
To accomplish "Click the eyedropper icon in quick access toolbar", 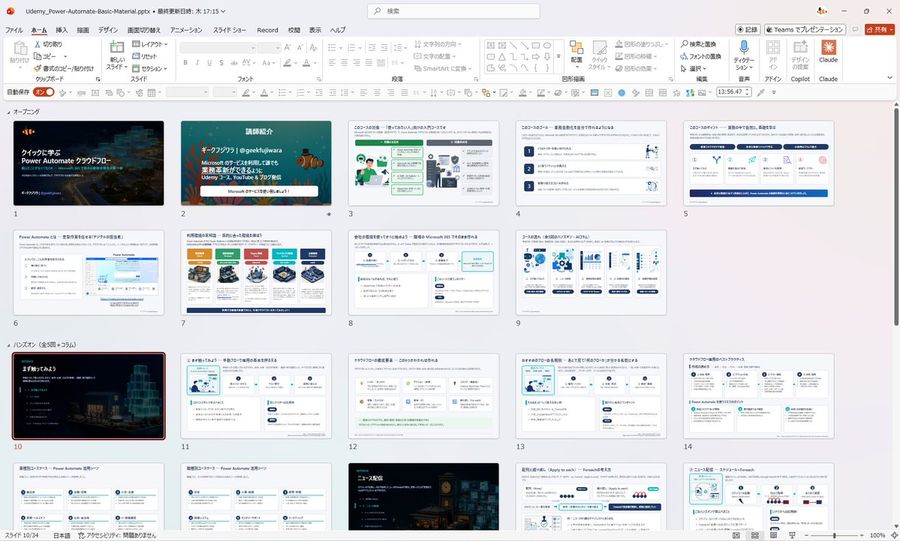I will (761, 92).
